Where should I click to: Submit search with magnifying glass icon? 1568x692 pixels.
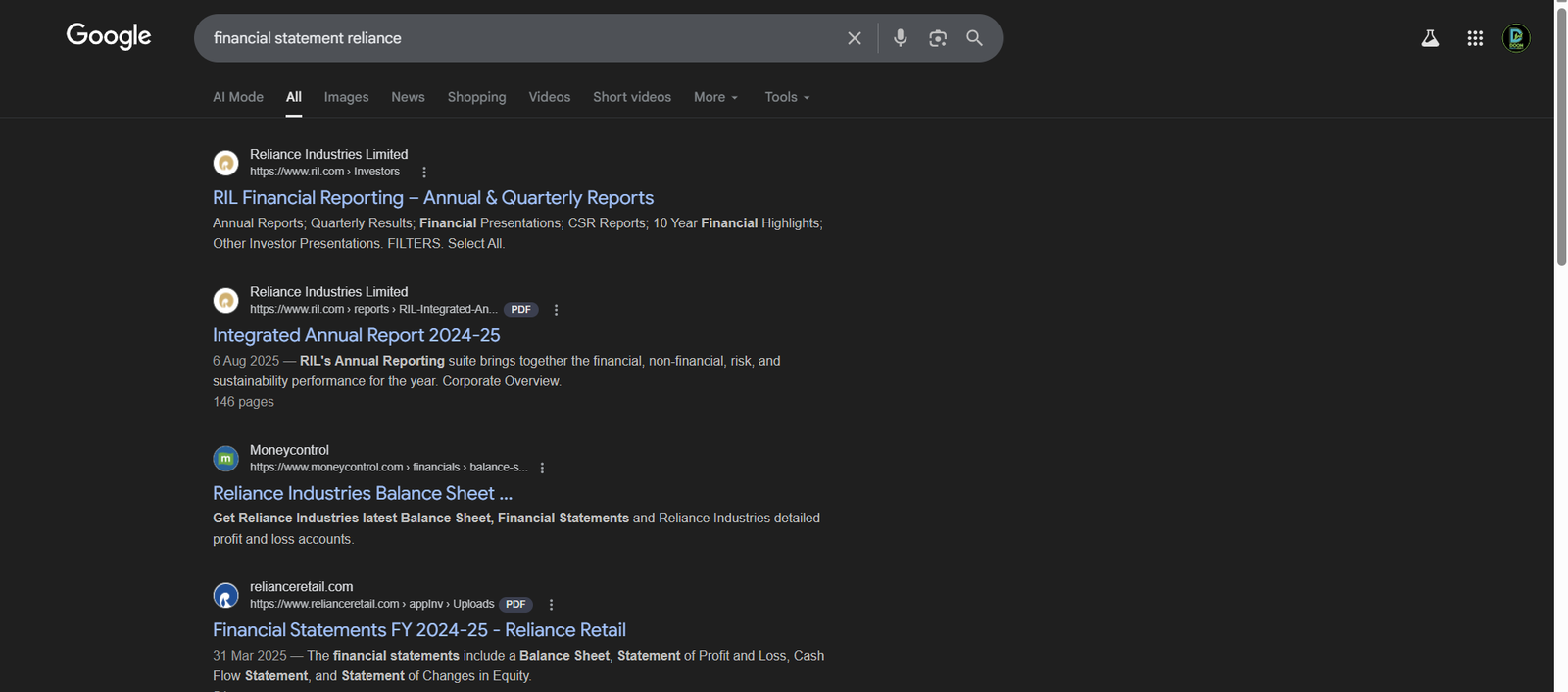point(974,38)
